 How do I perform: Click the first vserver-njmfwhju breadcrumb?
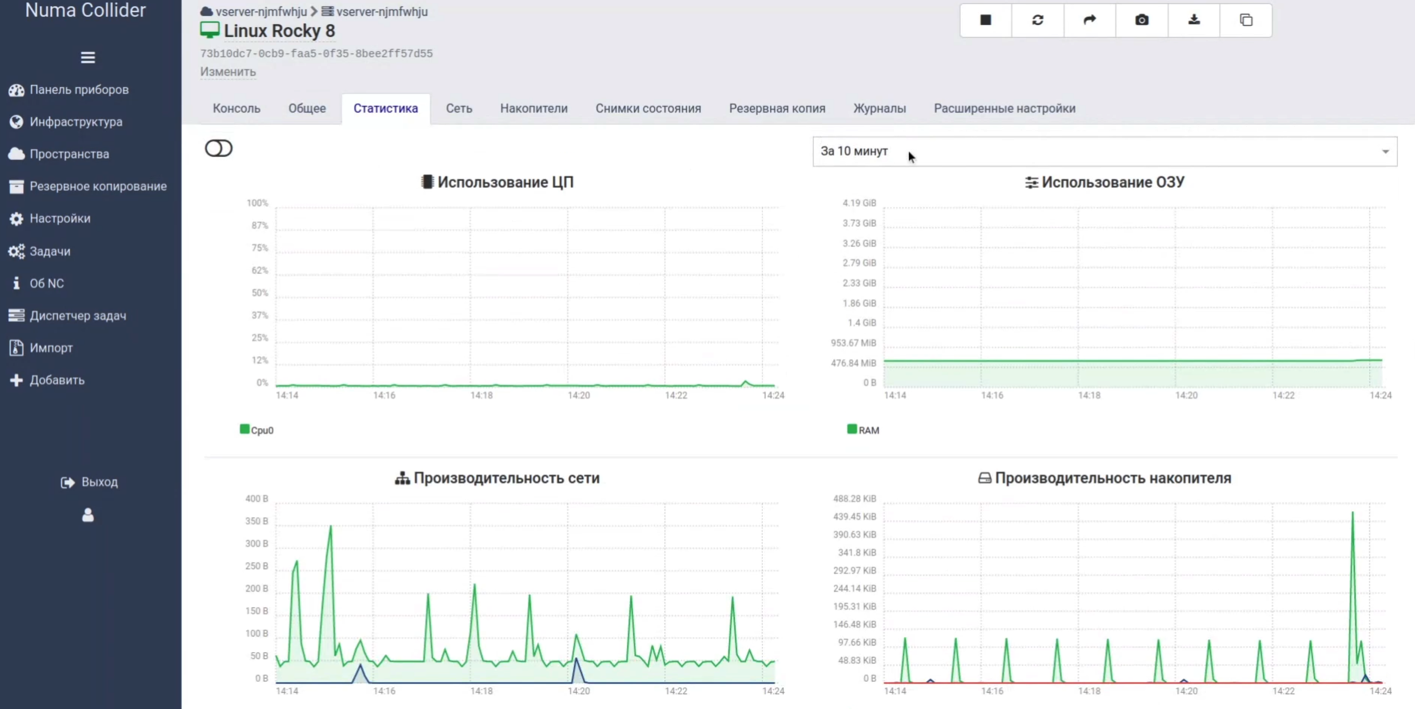coord(260,12)
